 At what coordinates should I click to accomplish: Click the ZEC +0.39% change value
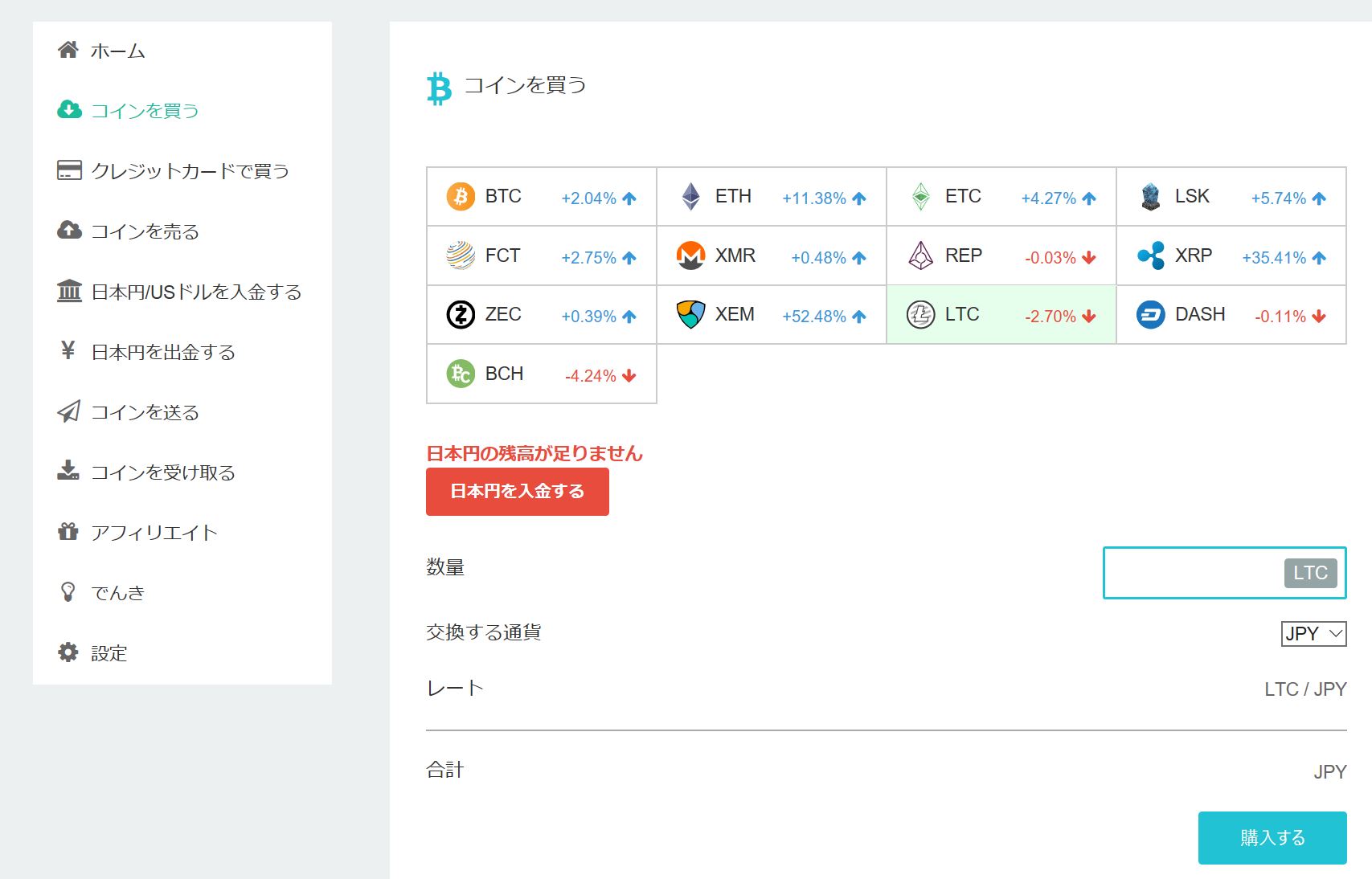589,317
